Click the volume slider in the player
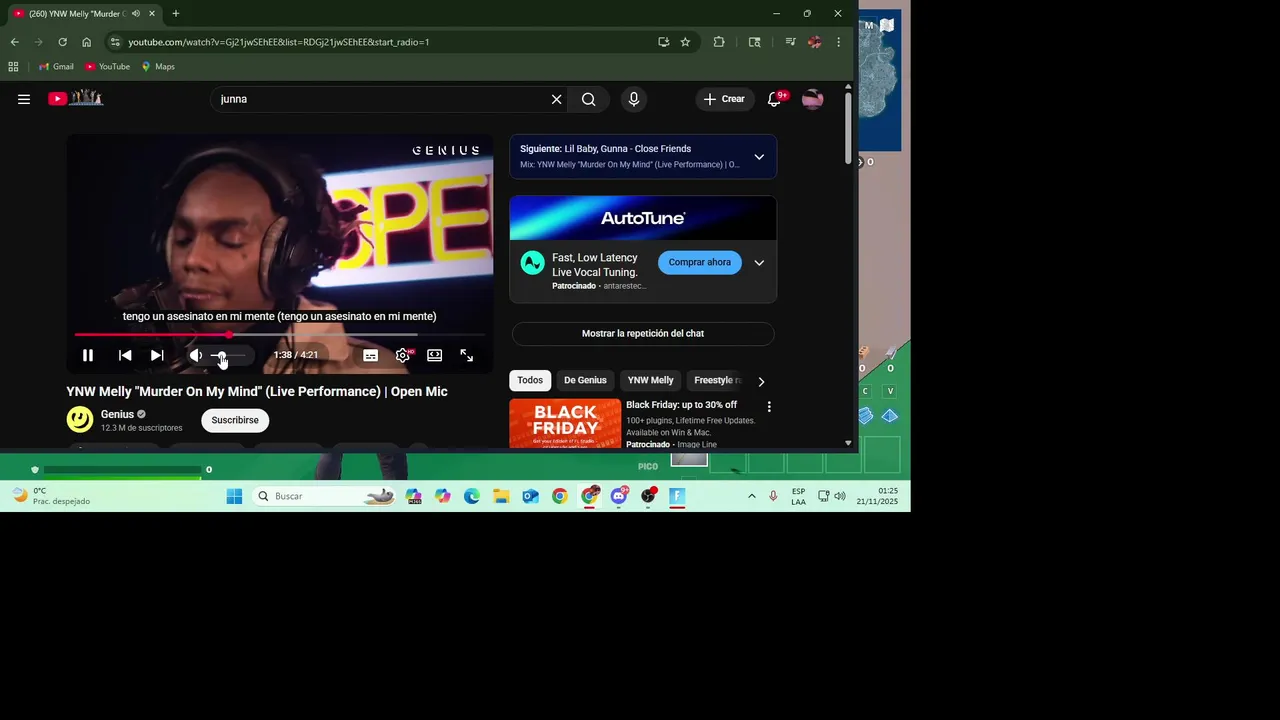Viewport: 1280px width, 720px height. pos(228,355)
